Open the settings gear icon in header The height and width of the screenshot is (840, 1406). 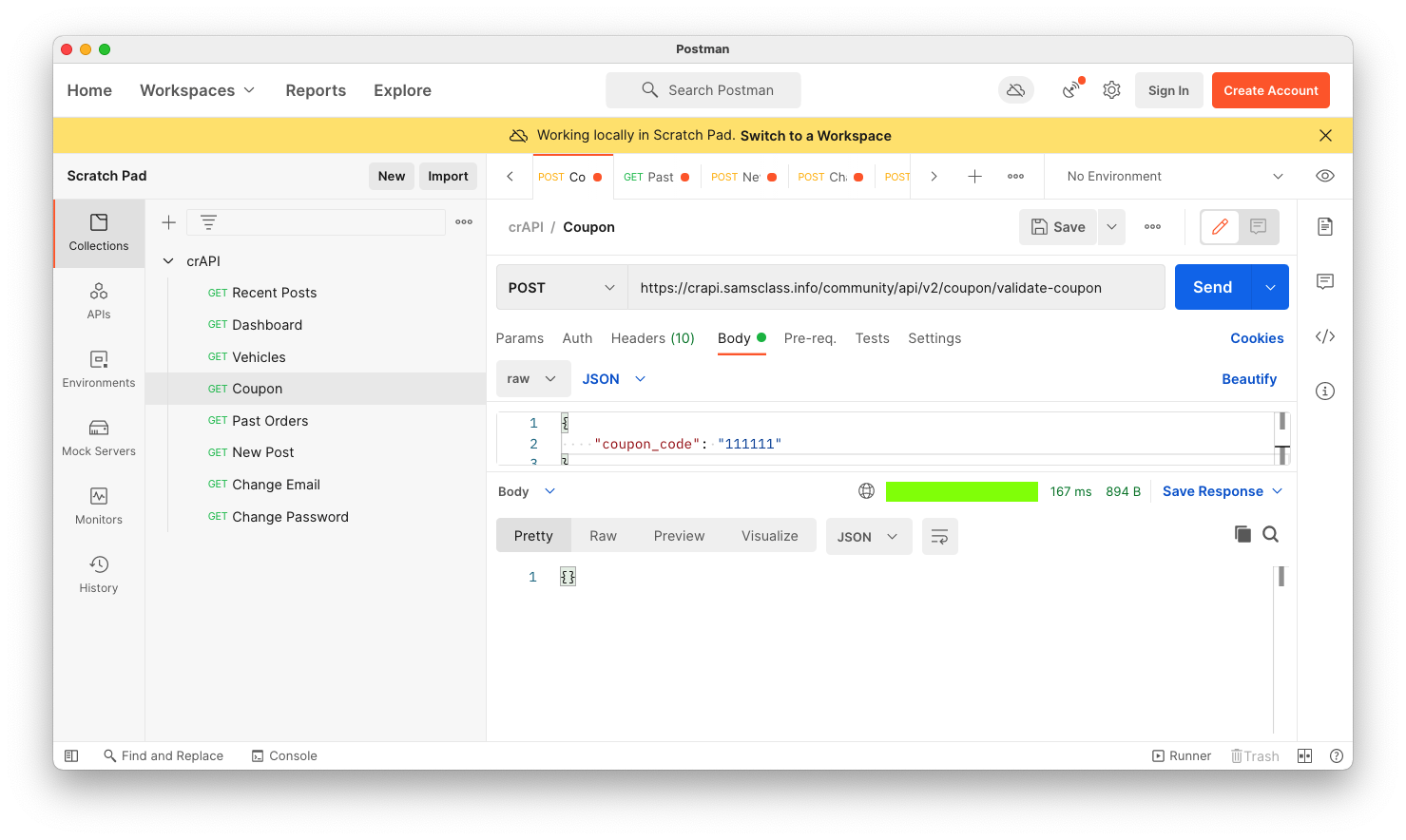coord(1111,90)
